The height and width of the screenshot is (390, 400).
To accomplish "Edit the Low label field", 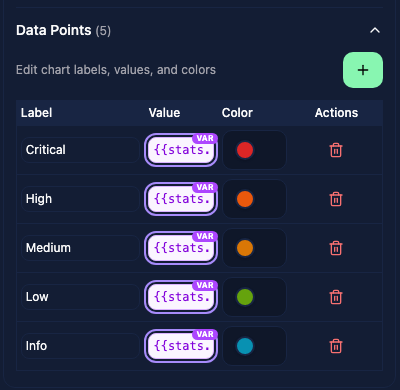I will pyautogui.click(x=80, y=297).
